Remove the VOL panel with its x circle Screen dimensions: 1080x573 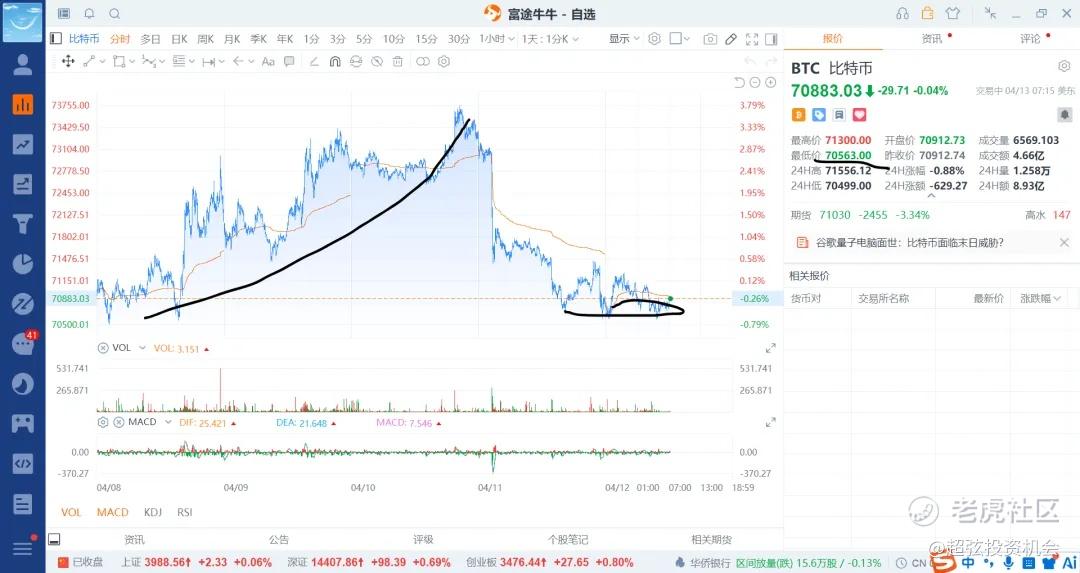(x=103, y=348)
